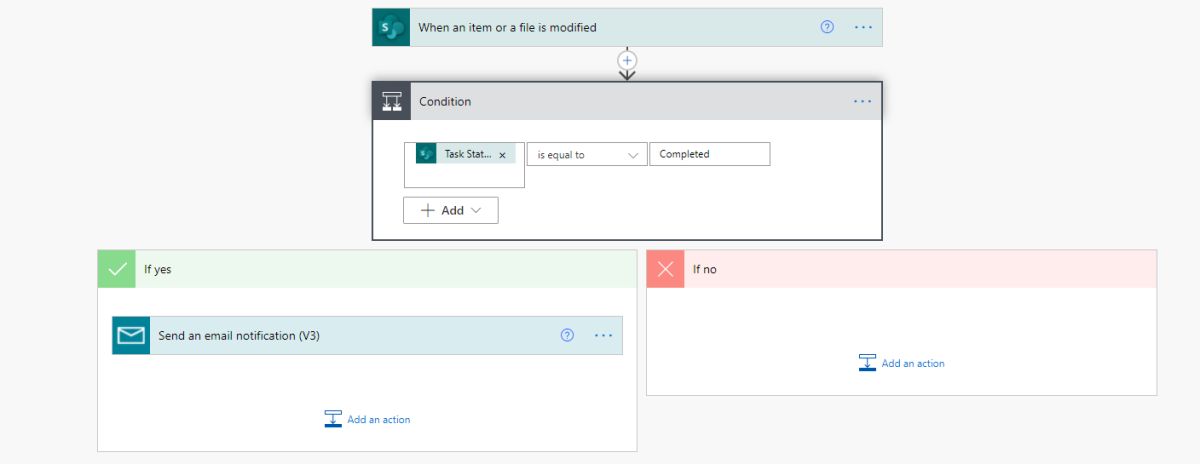Click the SharePoint icon on the trigger card
Viewport: 1200px width, 464px height.
click(391, 27)
